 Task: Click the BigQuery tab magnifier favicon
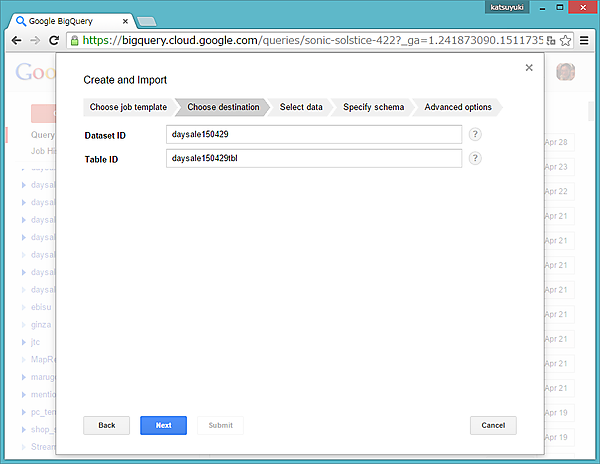[x=21, y=21]
